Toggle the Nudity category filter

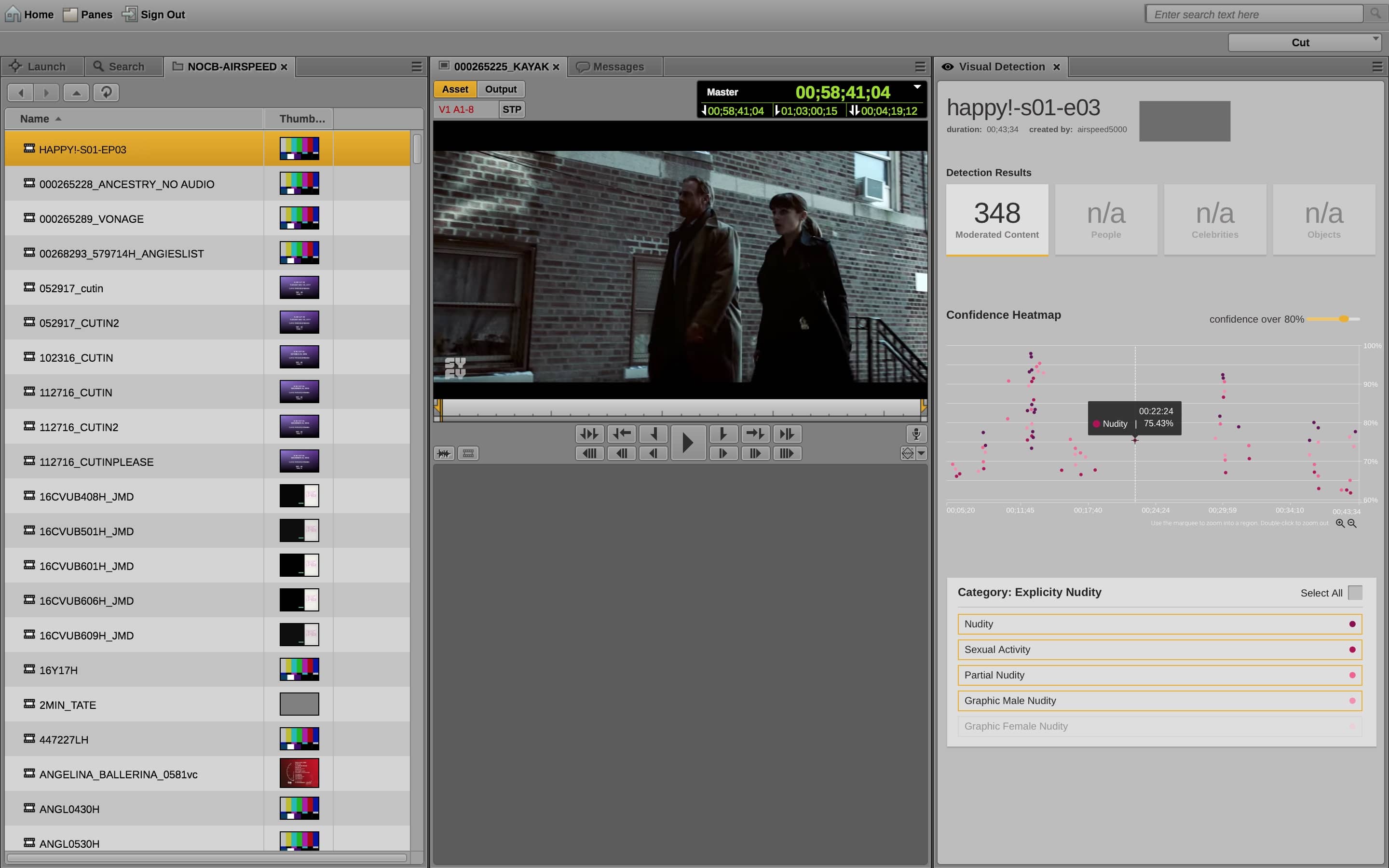click(1159, 624)
